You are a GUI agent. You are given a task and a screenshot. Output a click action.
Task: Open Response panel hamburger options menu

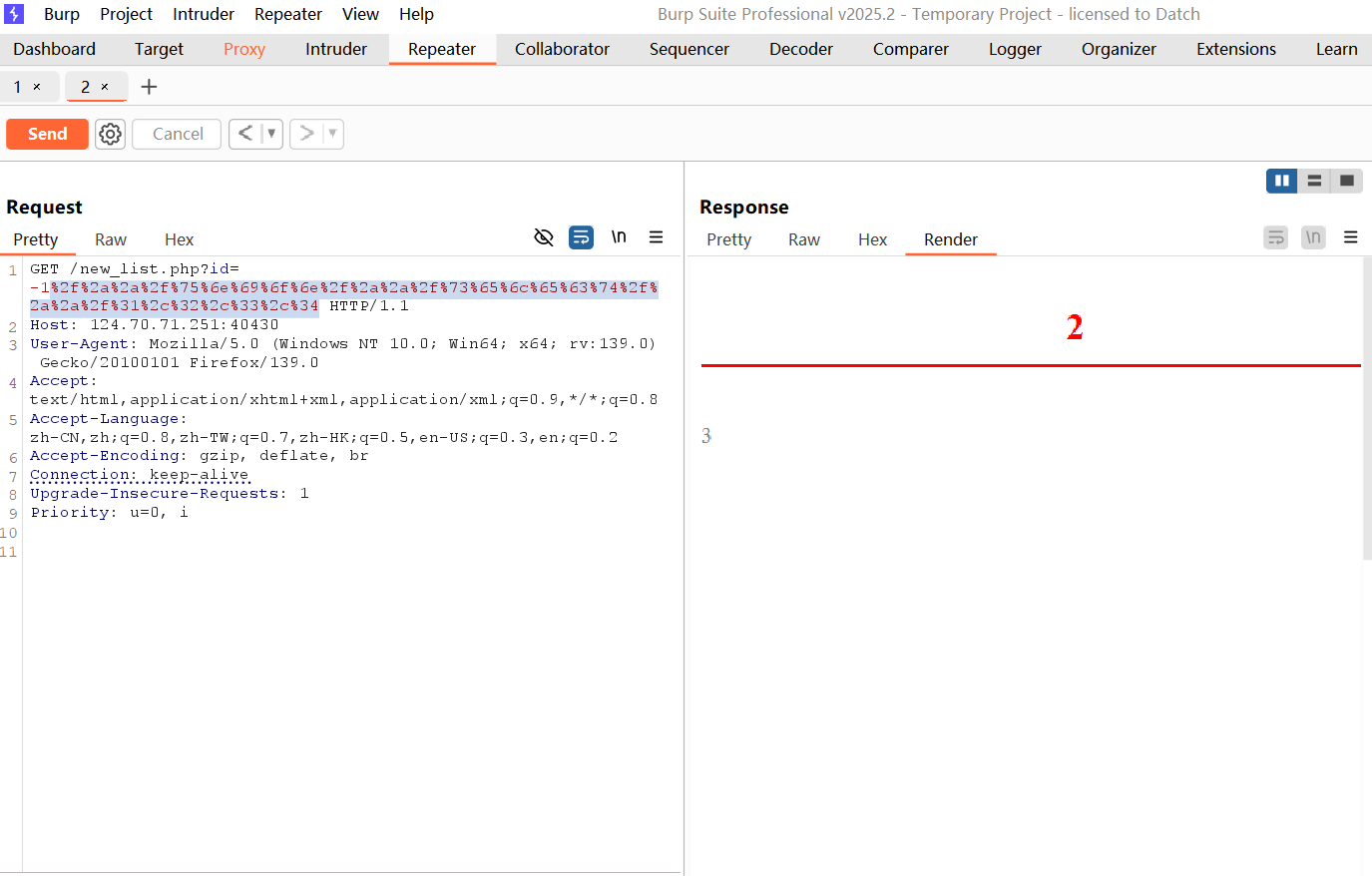coord(1350,237)
